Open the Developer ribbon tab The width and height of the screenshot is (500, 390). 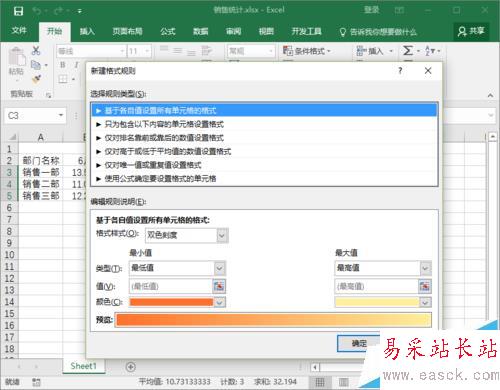[306, 31]
